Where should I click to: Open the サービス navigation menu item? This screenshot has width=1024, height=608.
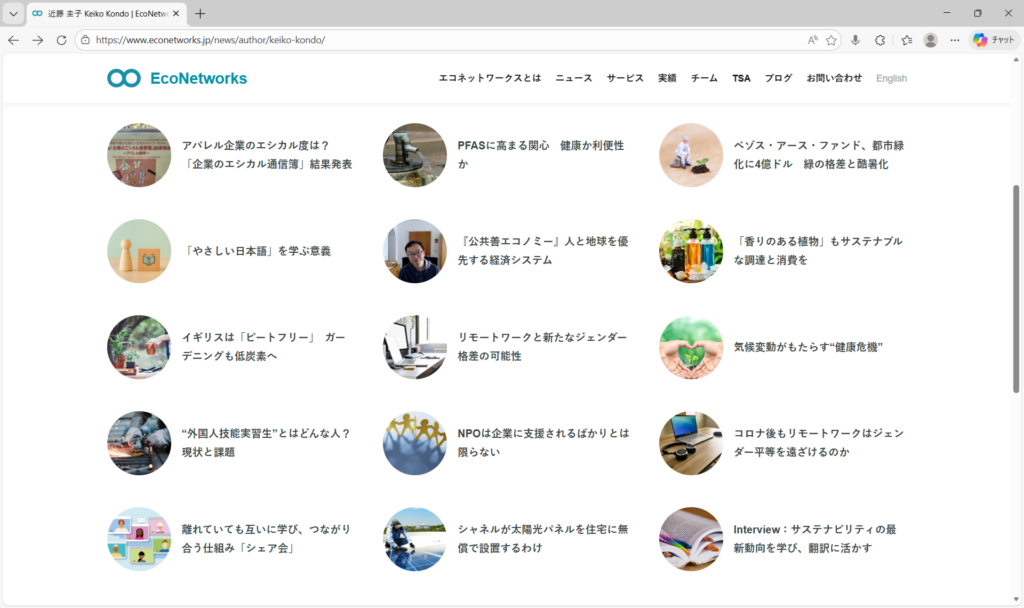pos(625,78)
